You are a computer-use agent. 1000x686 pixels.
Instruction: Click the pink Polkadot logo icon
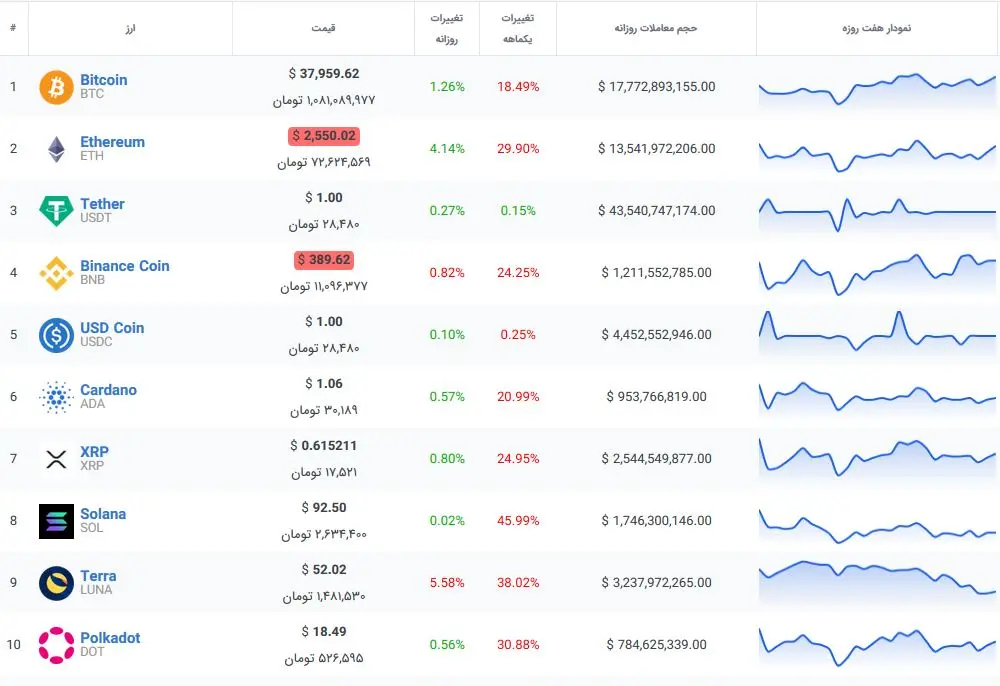click(56, 645)
